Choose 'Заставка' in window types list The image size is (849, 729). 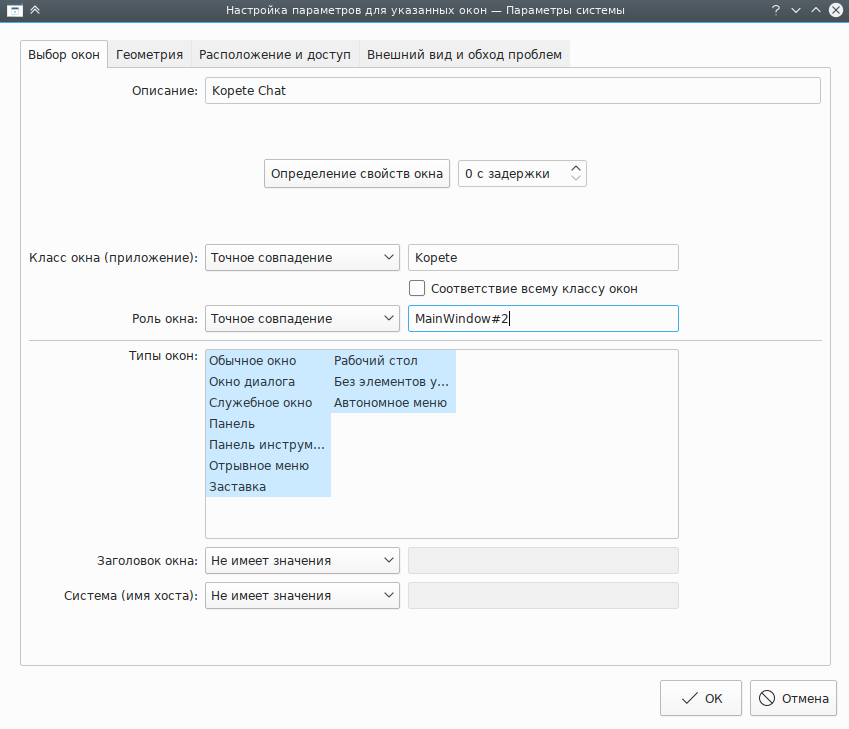[237, 487]
